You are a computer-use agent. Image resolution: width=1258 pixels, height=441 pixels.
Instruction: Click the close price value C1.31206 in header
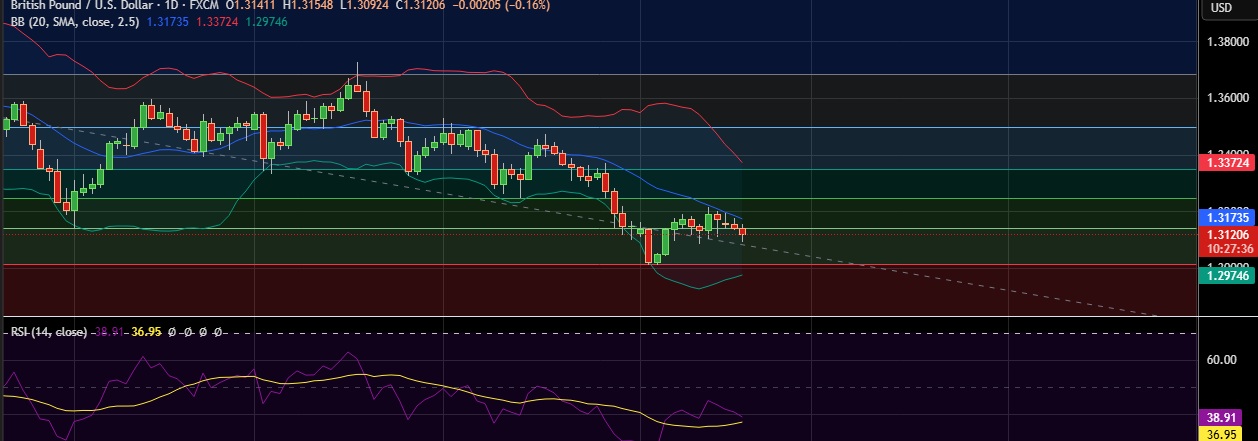(x=422, y=5)
